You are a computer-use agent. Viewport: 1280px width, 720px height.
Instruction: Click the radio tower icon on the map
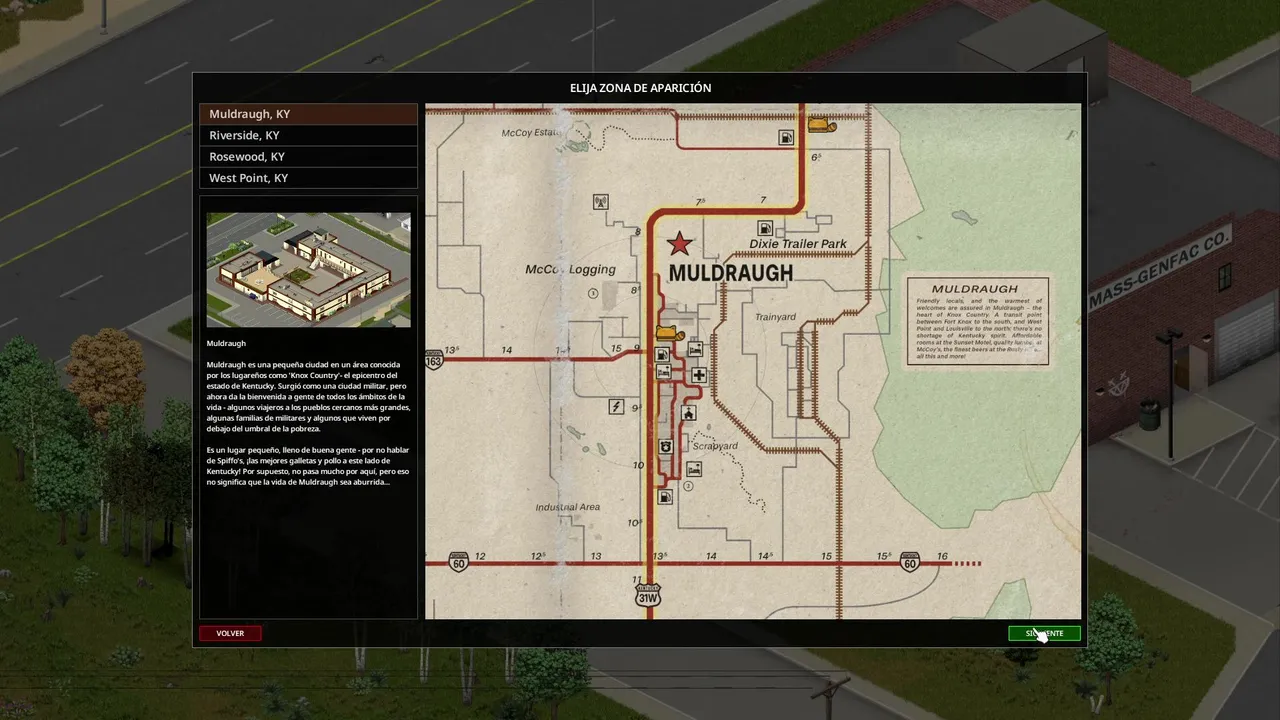600,202
